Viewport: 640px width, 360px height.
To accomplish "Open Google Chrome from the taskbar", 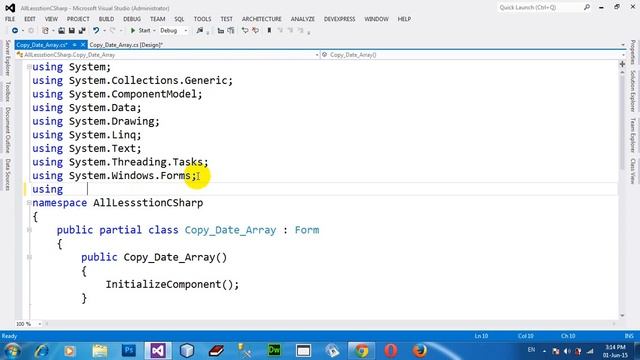I will (x=361, y=350).
